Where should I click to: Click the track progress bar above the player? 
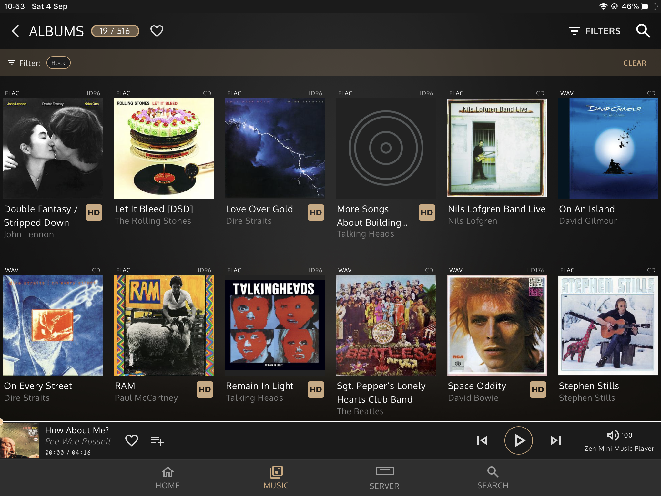tap(330, 421)
